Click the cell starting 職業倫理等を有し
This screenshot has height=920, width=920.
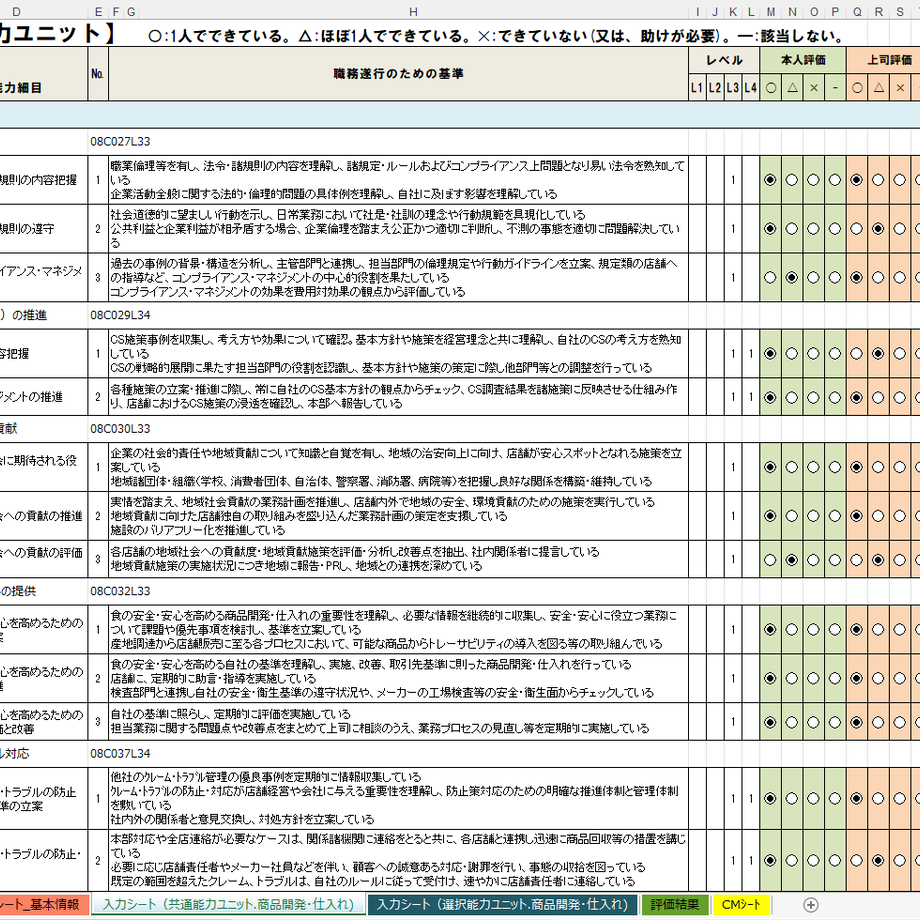point(398,180)
